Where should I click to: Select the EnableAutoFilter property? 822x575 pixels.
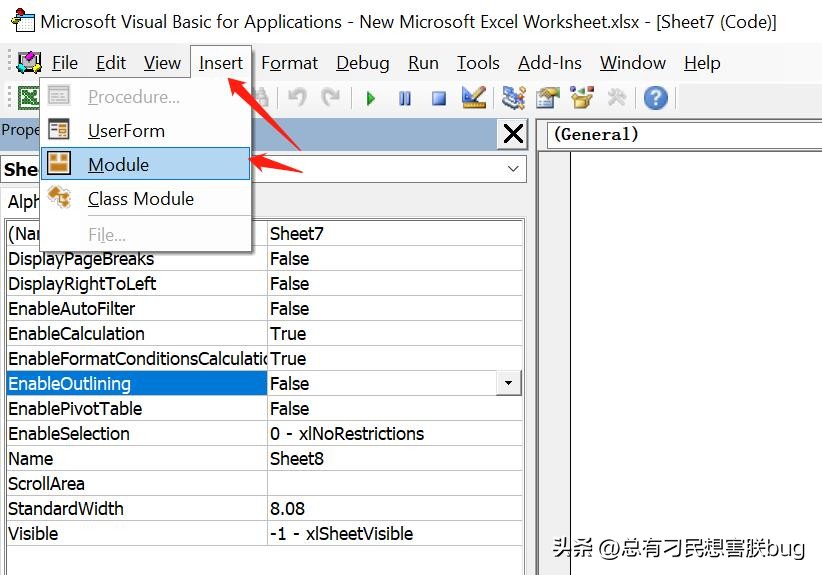[137, 309]
